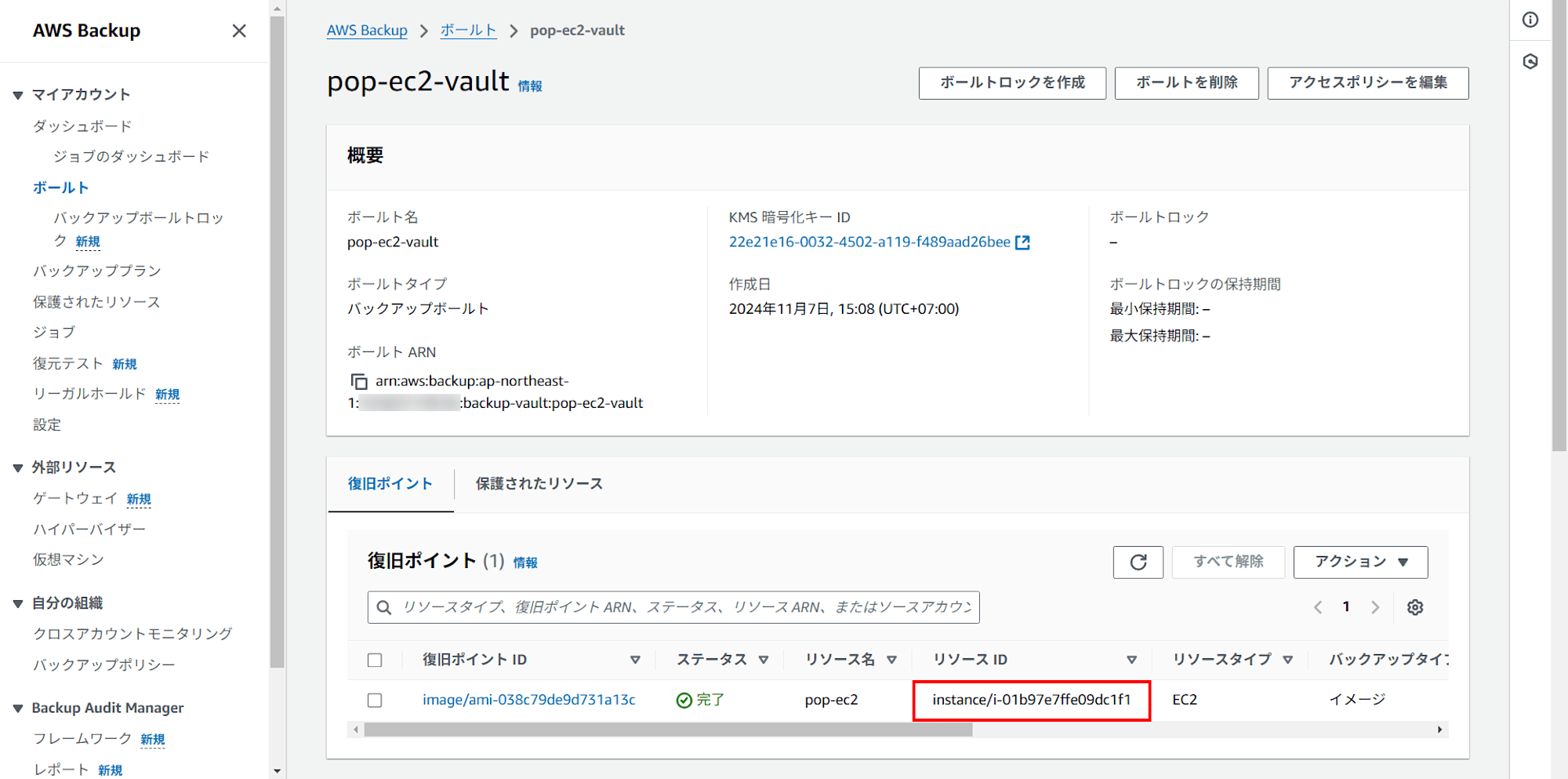Check the ami-038c79de9d731a13c row checkbox
The height and width of the screenshot is (779, 1568).
click(x=375, y=700)
